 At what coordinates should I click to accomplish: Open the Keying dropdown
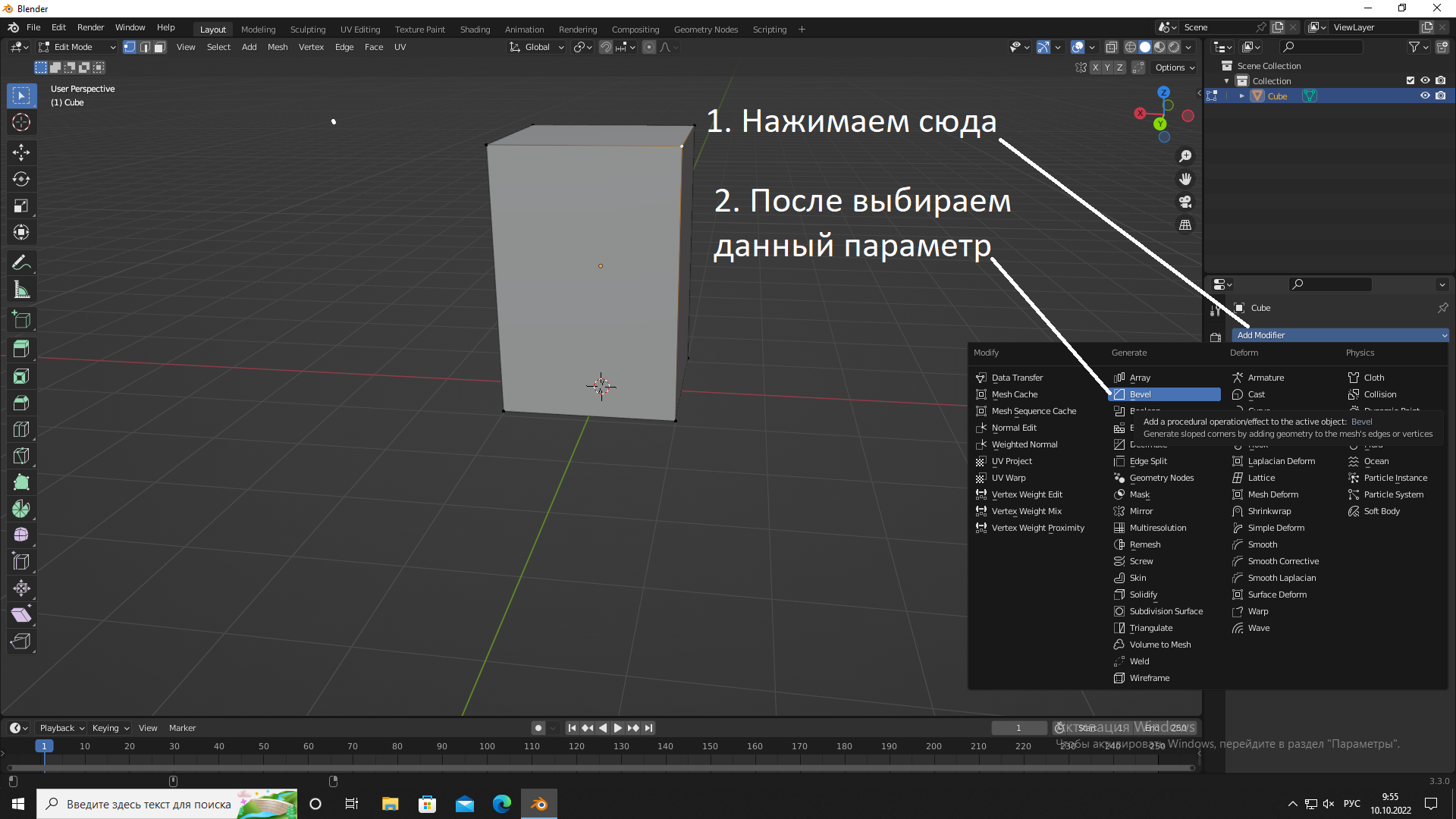110,728
